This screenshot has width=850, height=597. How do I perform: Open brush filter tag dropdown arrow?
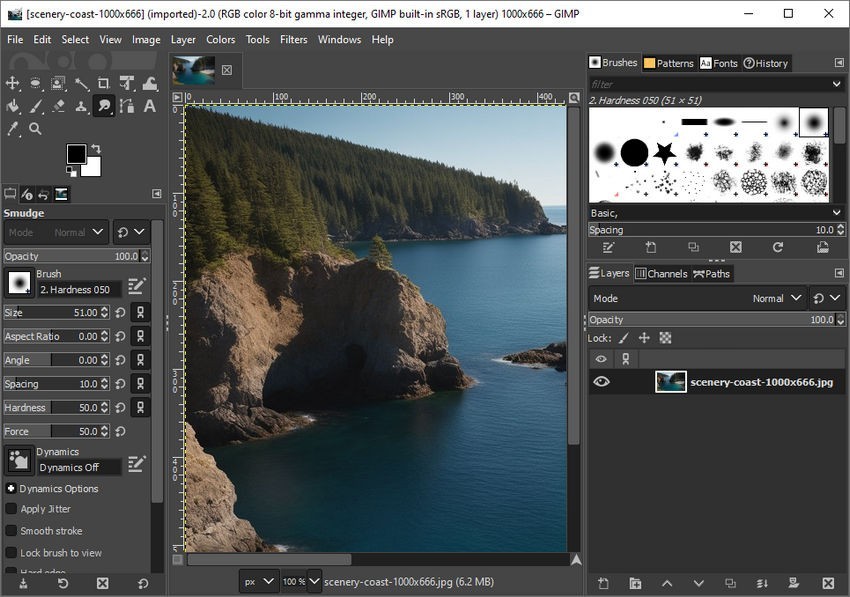point(836,84)
